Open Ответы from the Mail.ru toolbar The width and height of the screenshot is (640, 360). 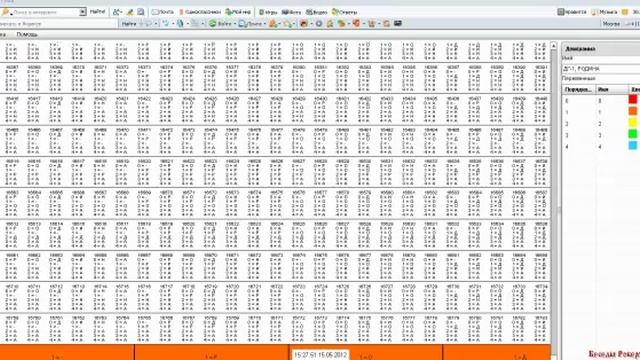[x=344, y=12]
